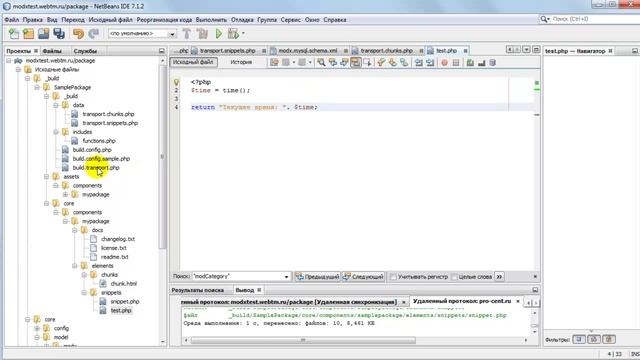Click the red Start Macro Recording icon

click(x=444, y=62)
